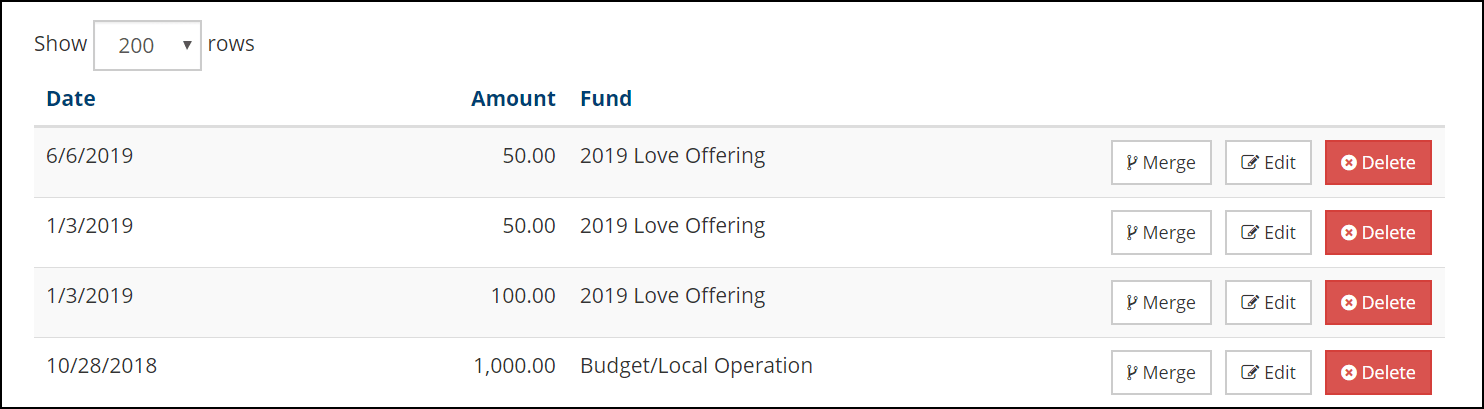Sort table by Amount column header
The image size is (1484, 409).
[513, 99]
